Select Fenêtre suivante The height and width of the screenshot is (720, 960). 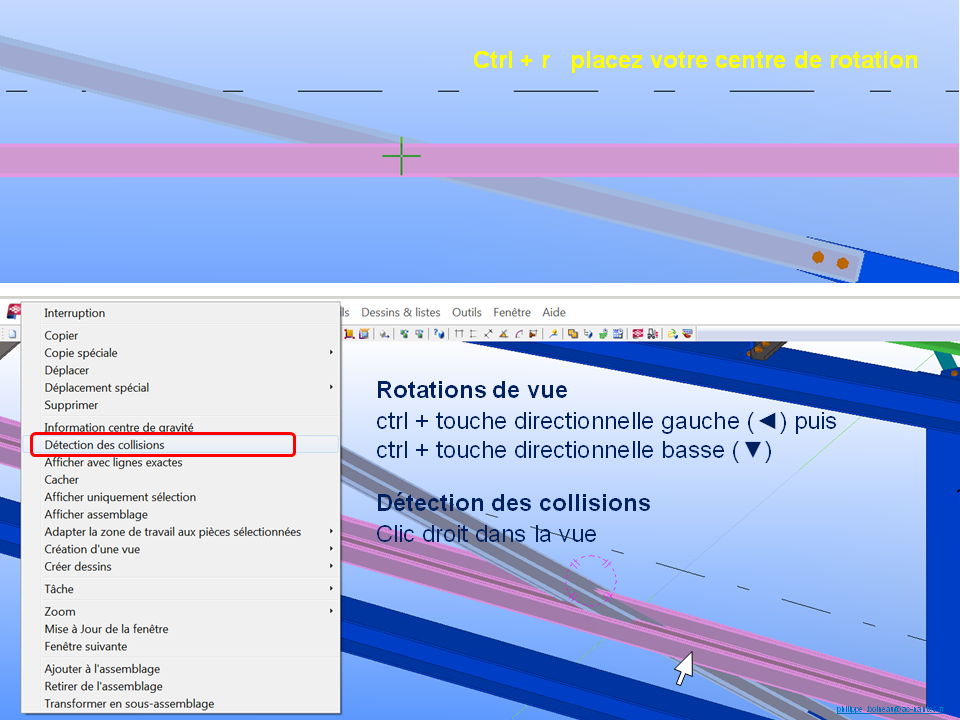[x=181, y=647]
